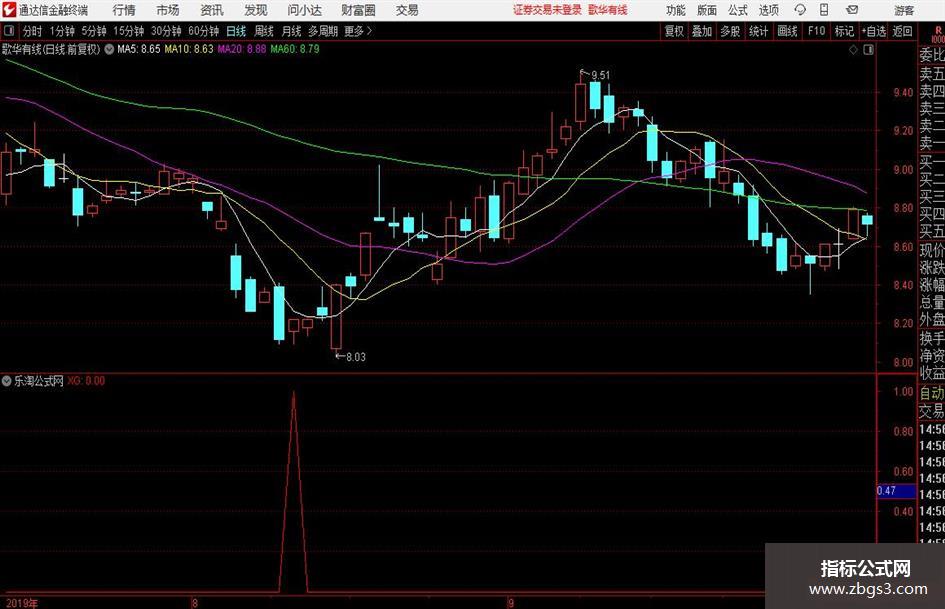The image size is (945, 609).
Task: Click the red 通达信 app logo
Action: pyautogui.click(x=8, y=10)
